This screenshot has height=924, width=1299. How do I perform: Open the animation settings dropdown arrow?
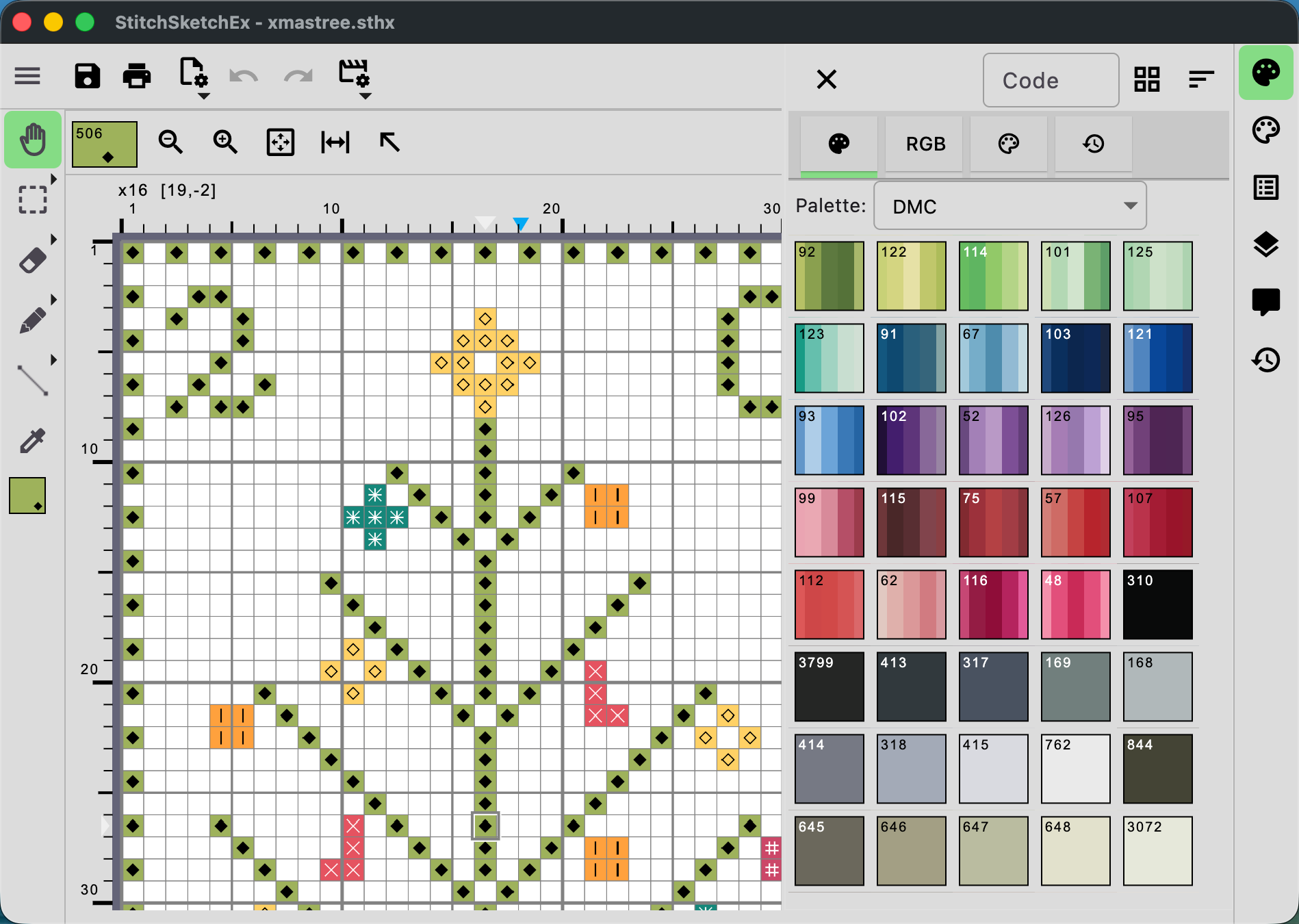point(365,96)
